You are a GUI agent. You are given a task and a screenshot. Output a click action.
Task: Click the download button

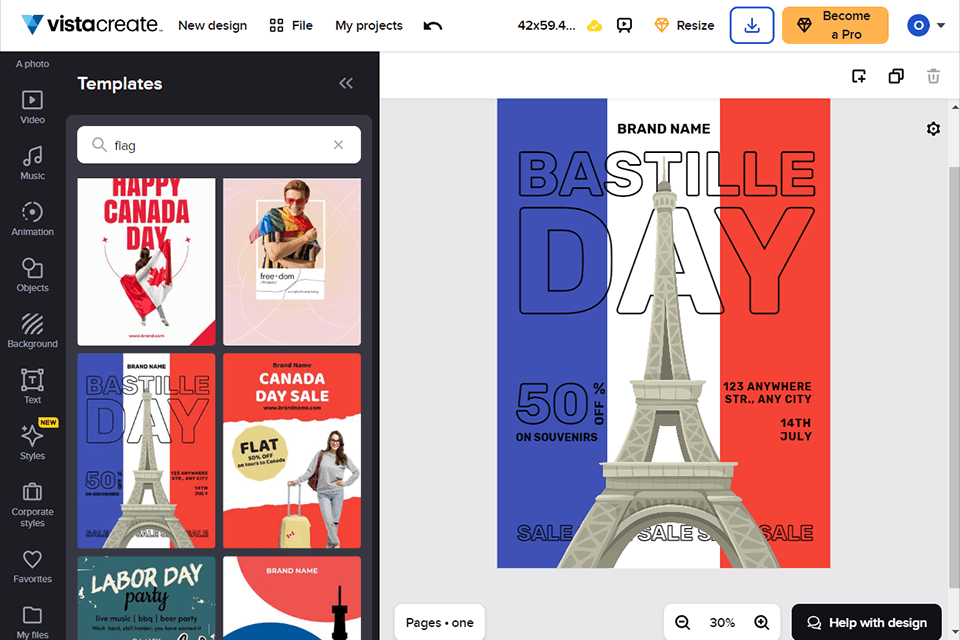coord(752,25)
